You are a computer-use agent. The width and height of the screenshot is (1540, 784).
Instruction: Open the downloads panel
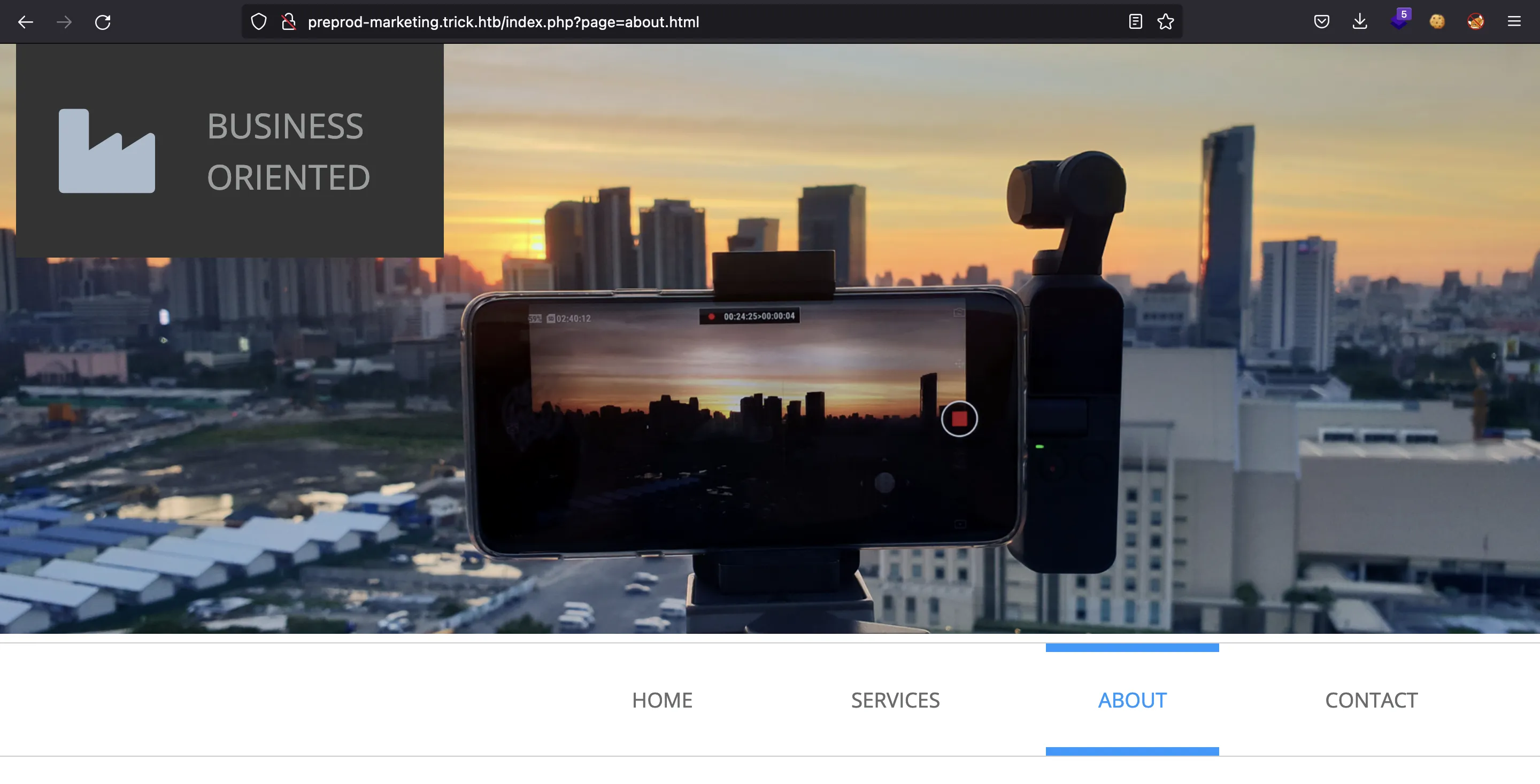[1360, 22]
